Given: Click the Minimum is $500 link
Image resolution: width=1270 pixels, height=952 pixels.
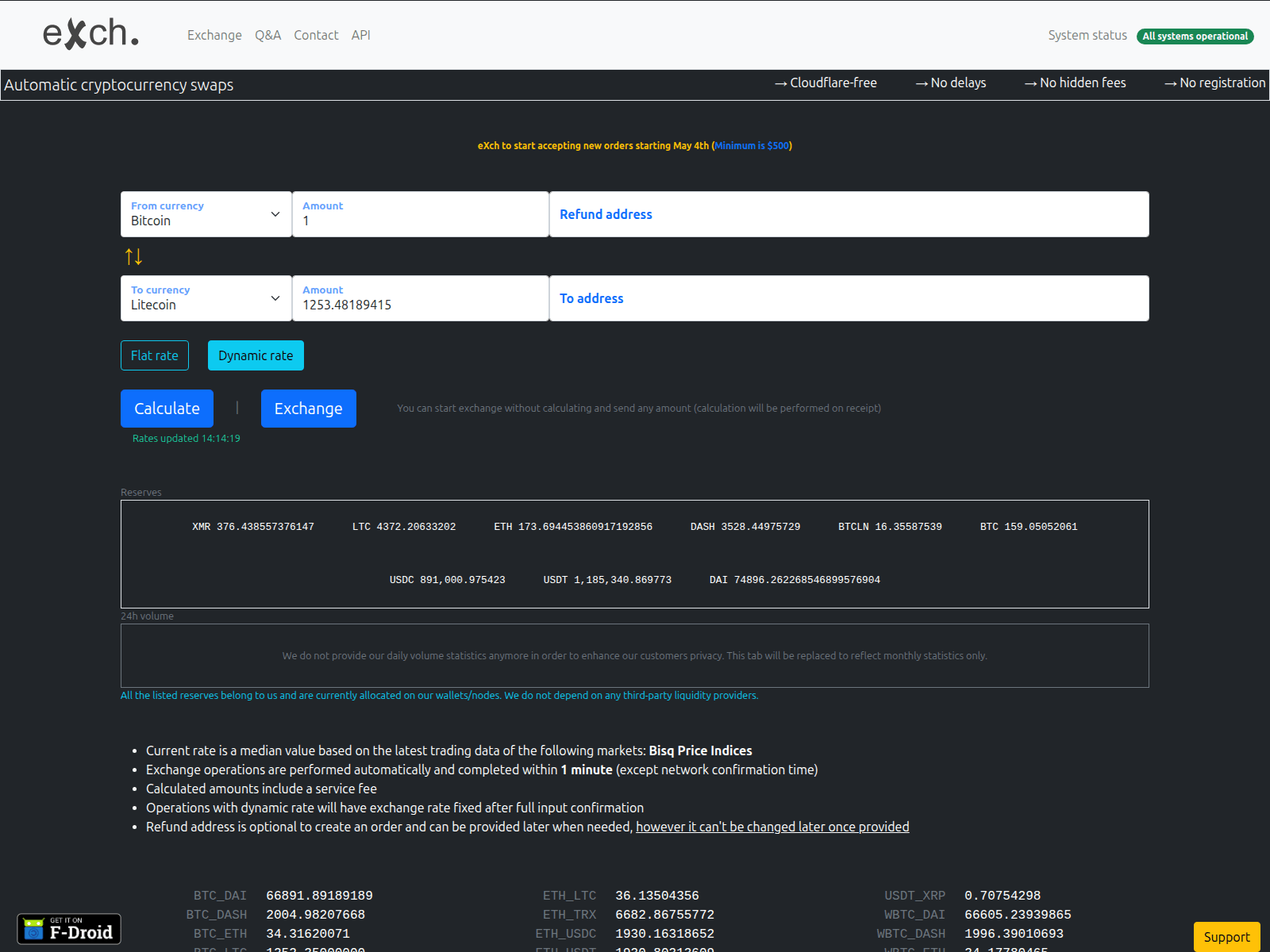Looking at the screenshot, I should click(x=752, y=145).
